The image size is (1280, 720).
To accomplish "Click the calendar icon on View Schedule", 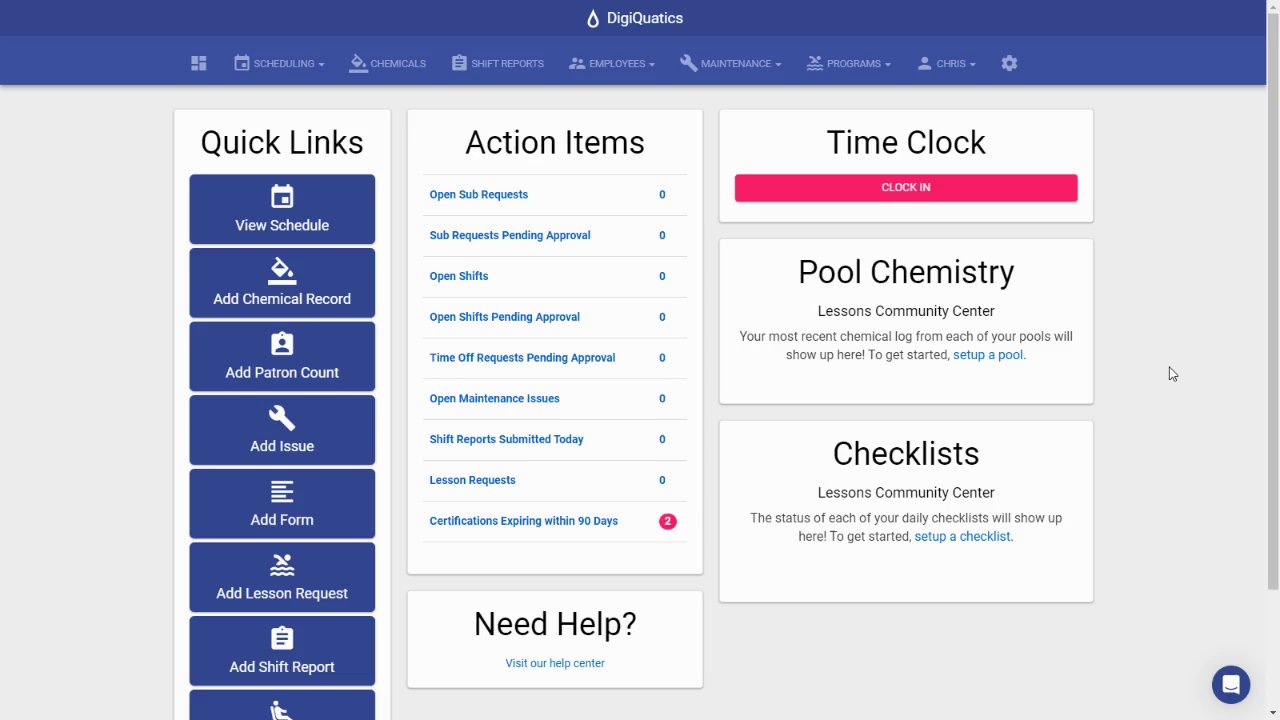I will (282, 197).
